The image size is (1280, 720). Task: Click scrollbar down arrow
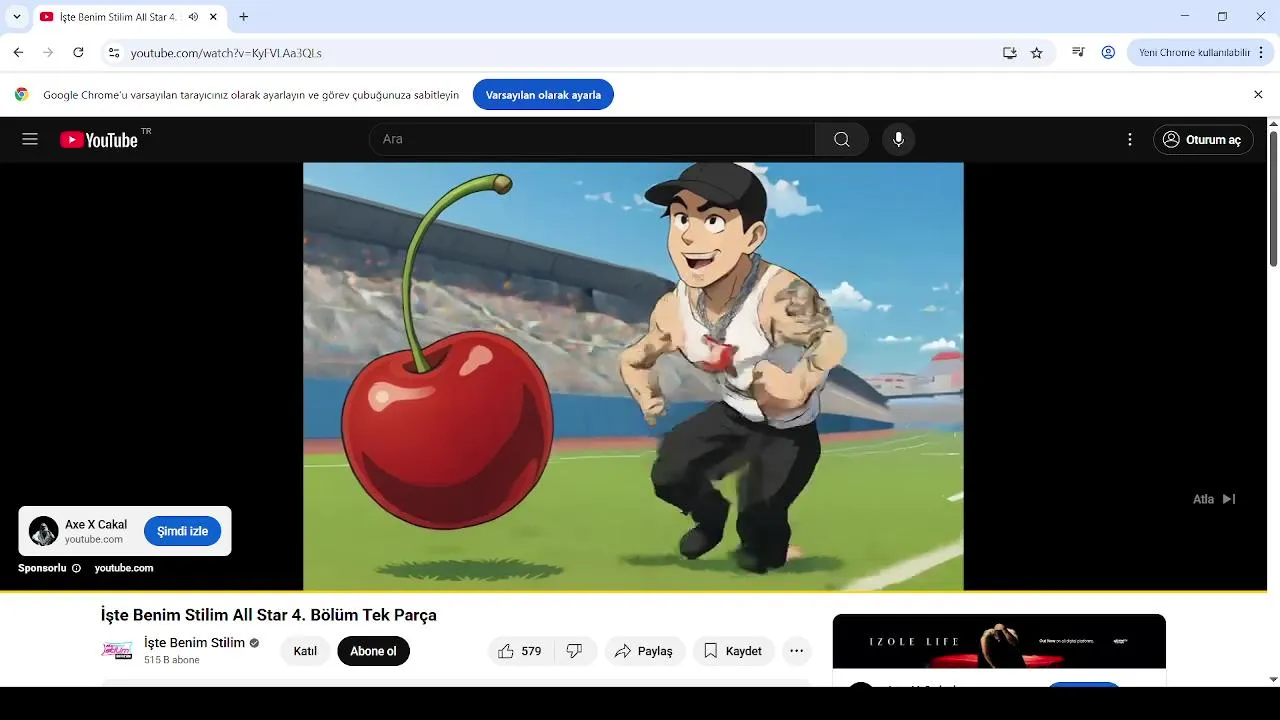point(1273,679)
